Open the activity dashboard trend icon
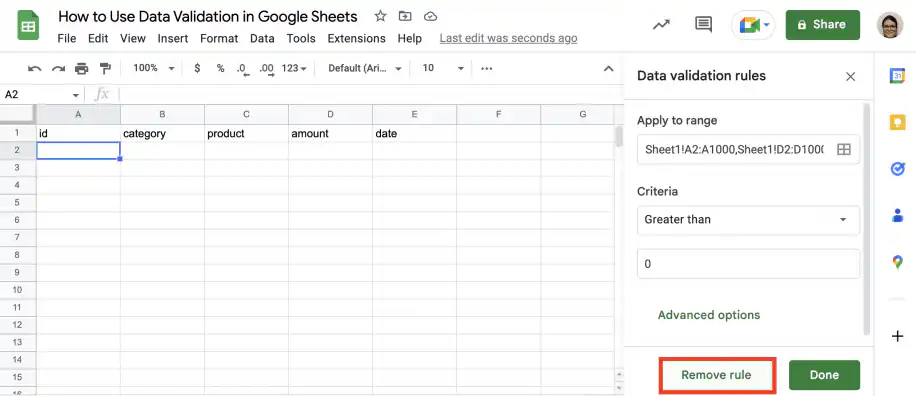 [661, 25]
